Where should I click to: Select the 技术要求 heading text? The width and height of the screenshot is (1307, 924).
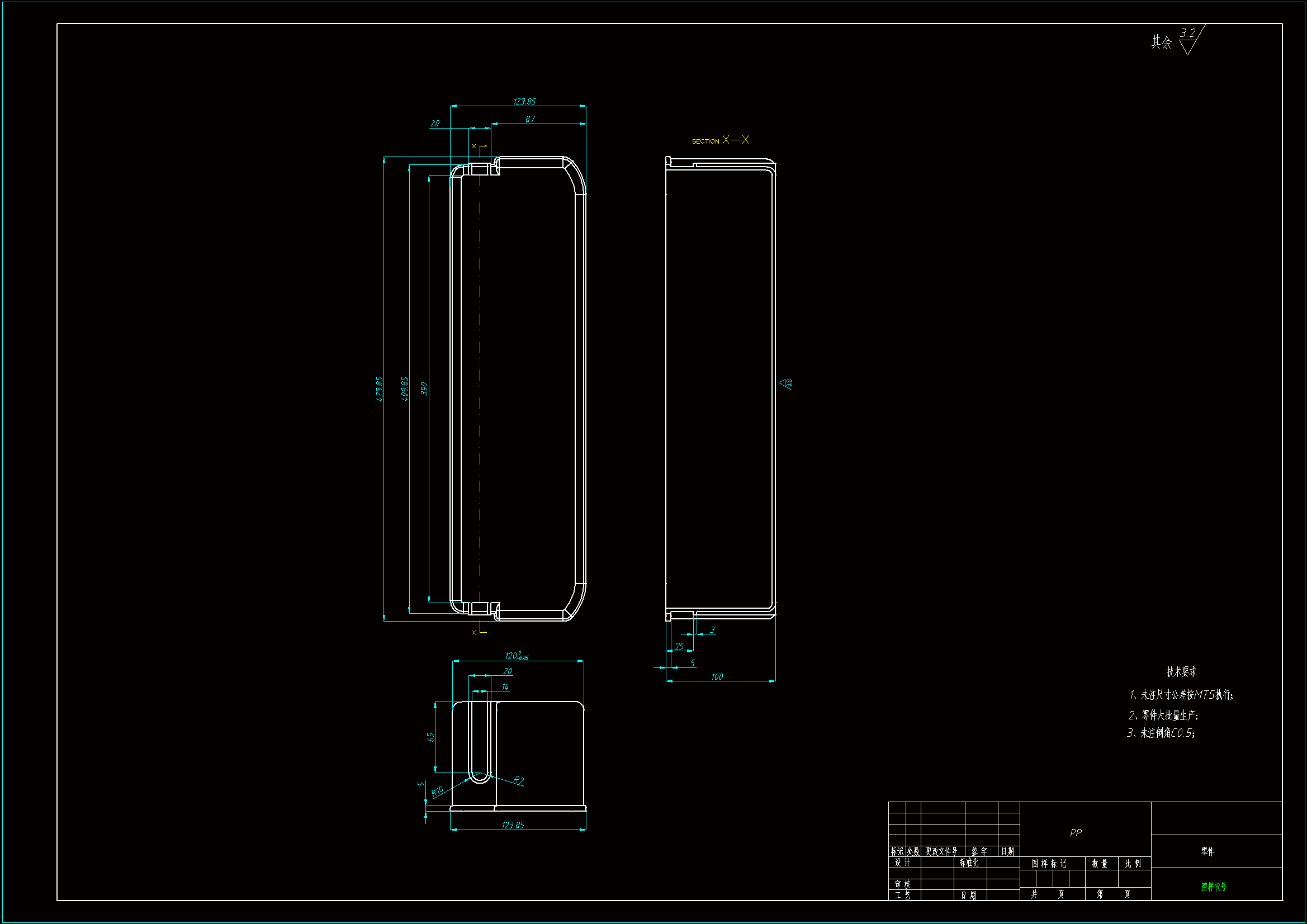[1181, 672]
